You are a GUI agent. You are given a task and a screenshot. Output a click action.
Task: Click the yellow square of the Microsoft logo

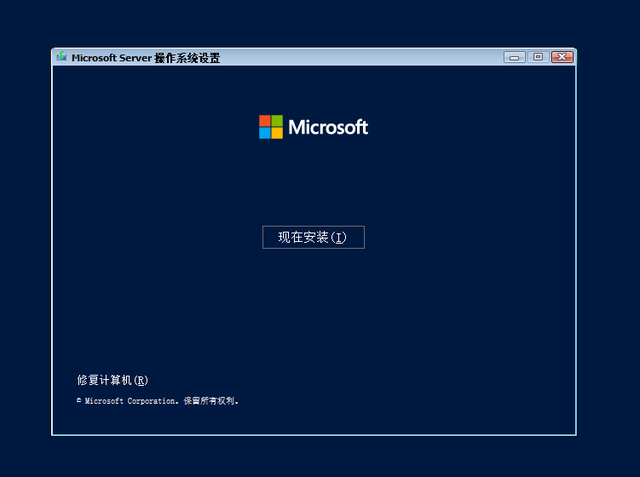pyautogui.click(x=277, y=133)
